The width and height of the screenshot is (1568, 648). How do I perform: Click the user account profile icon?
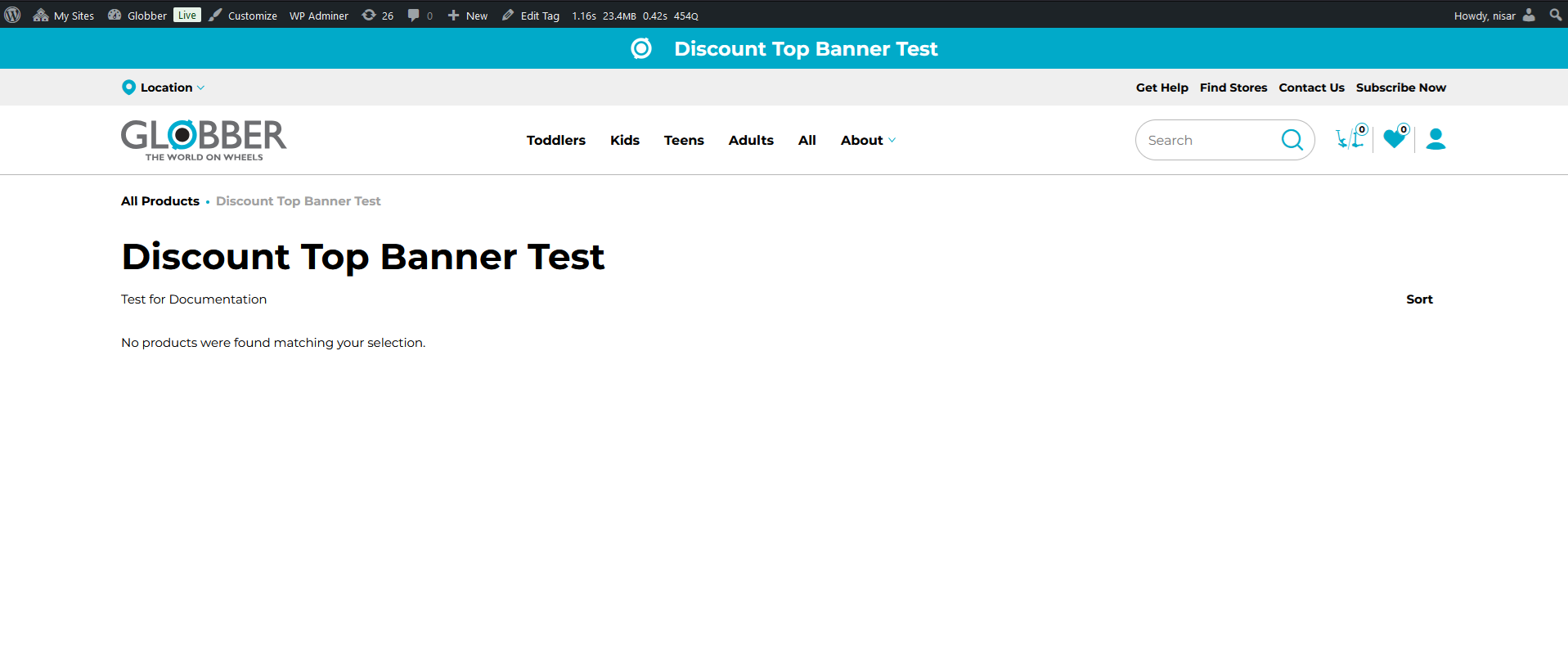coord(1435,139)
